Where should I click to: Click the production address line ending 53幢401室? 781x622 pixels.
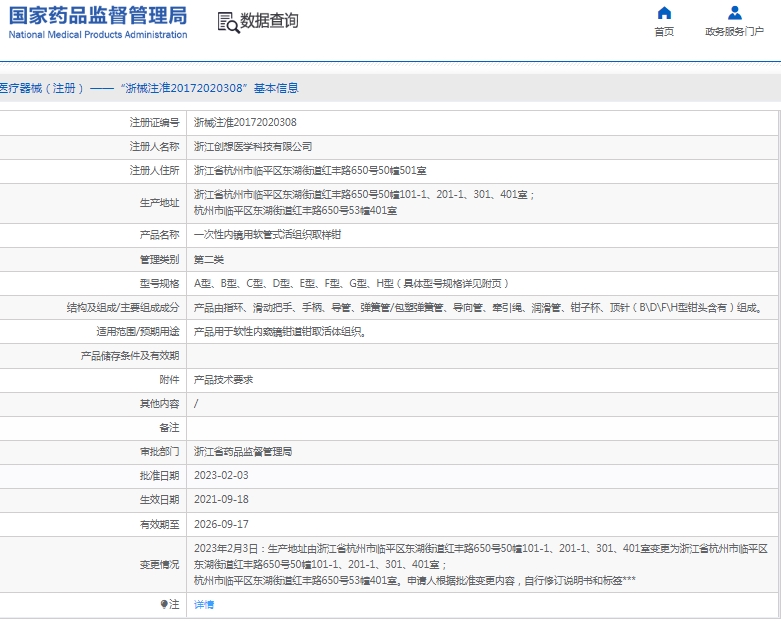295,211
